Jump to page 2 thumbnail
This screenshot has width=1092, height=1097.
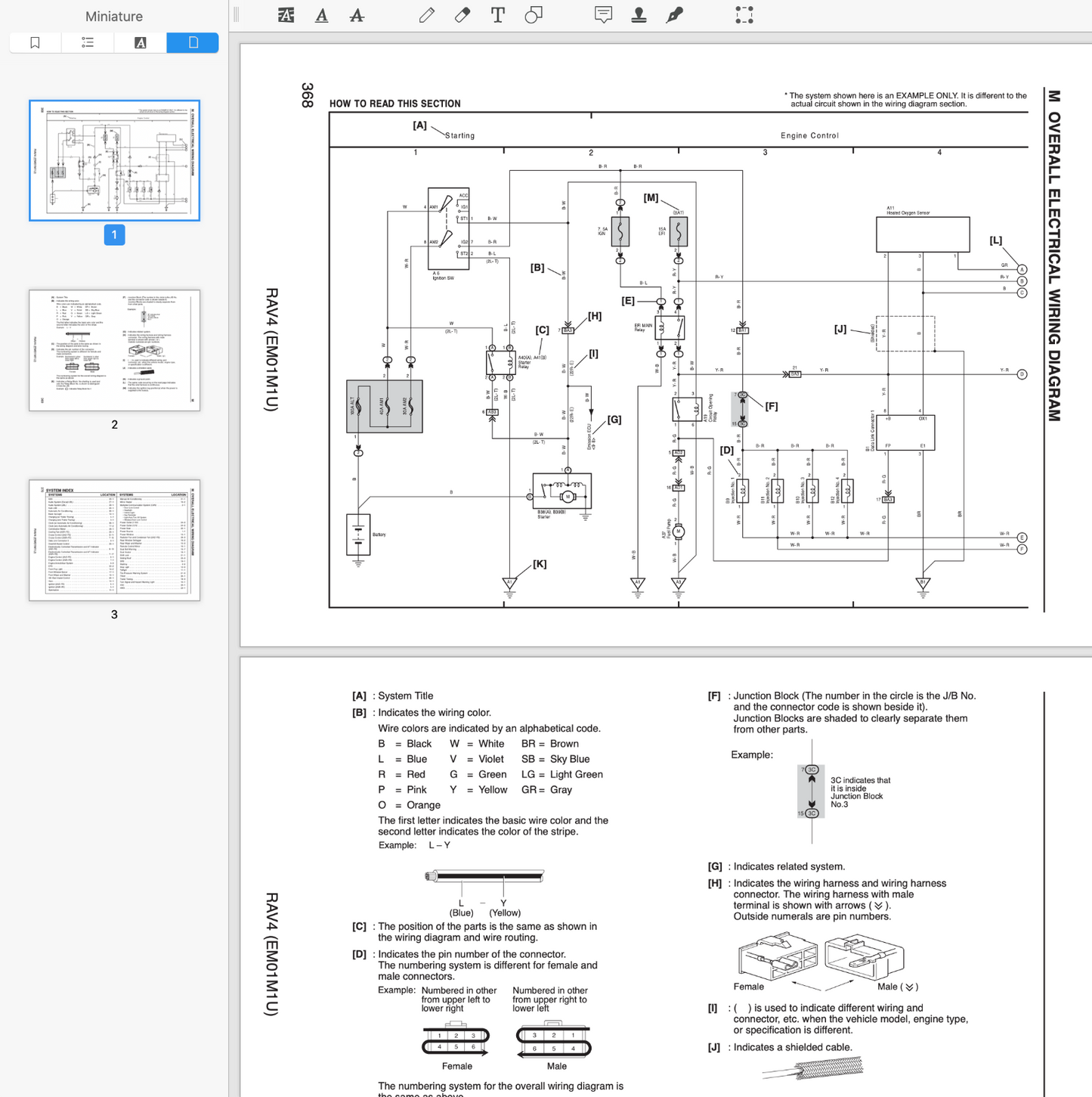[115, 350]
